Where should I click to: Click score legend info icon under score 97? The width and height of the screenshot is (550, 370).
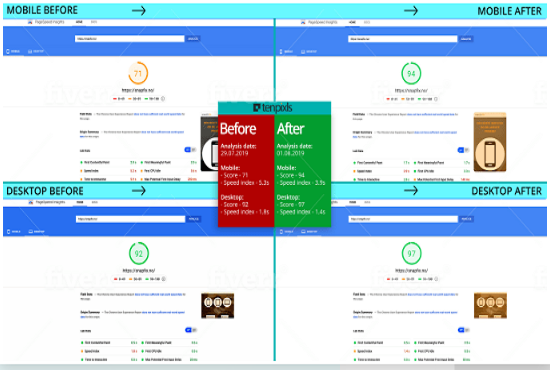(436, 279)
